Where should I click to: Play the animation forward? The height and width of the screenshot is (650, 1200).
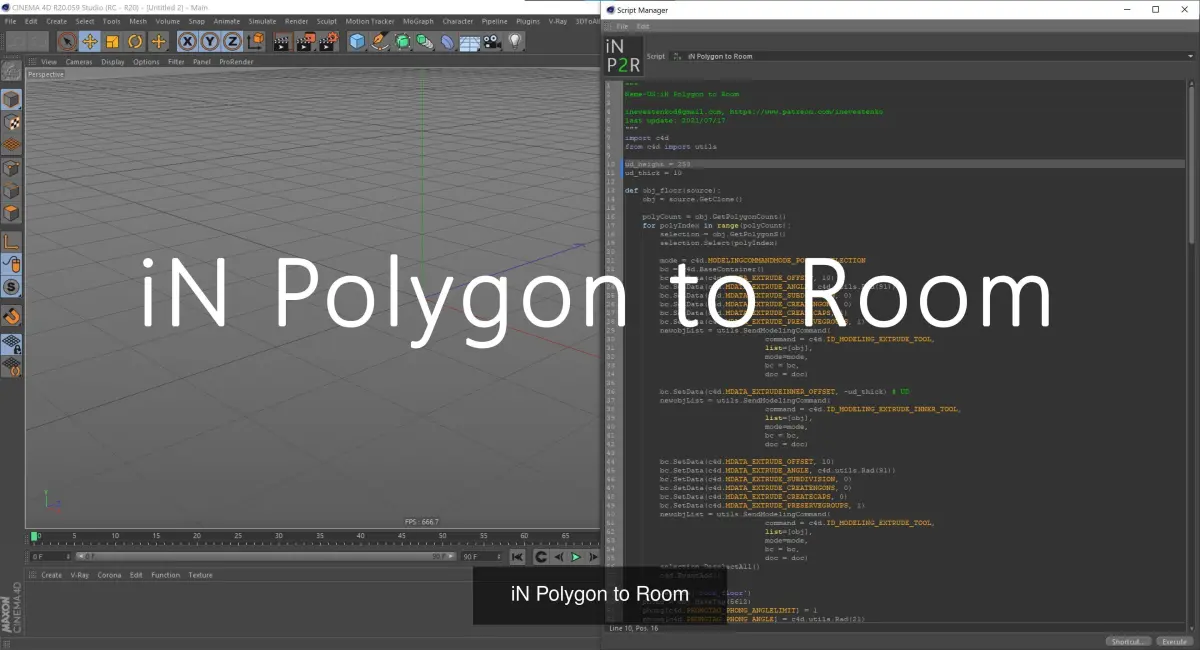(576, 557)
